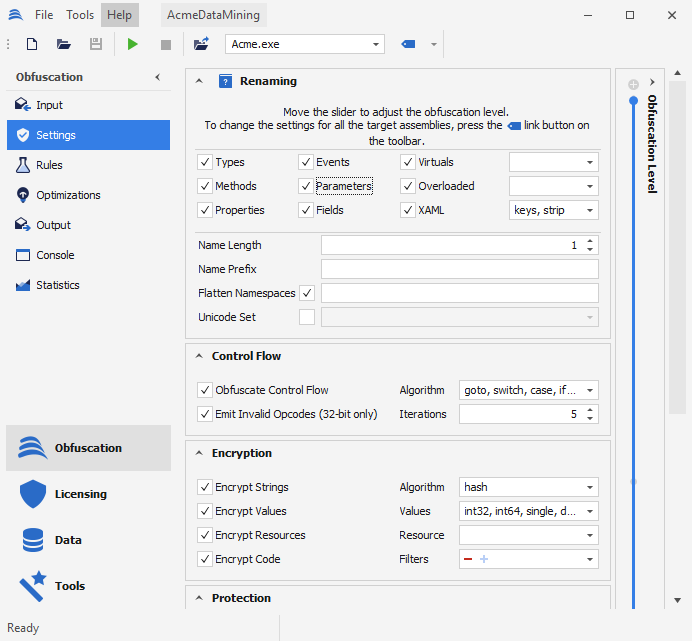
Task: Toggle the Flatten Namespaces checkbox
Action: coord(307,293)
